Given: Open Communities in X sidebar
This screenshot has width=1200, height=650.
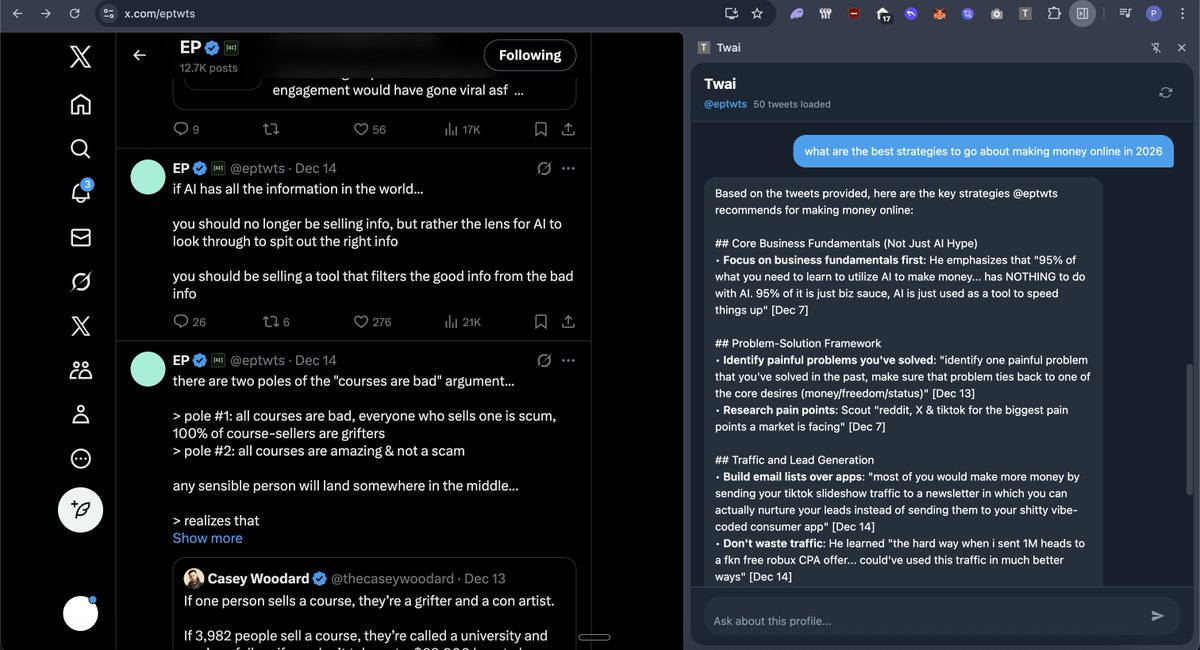Looking at the screenshot, I should (x=81, y=370).
